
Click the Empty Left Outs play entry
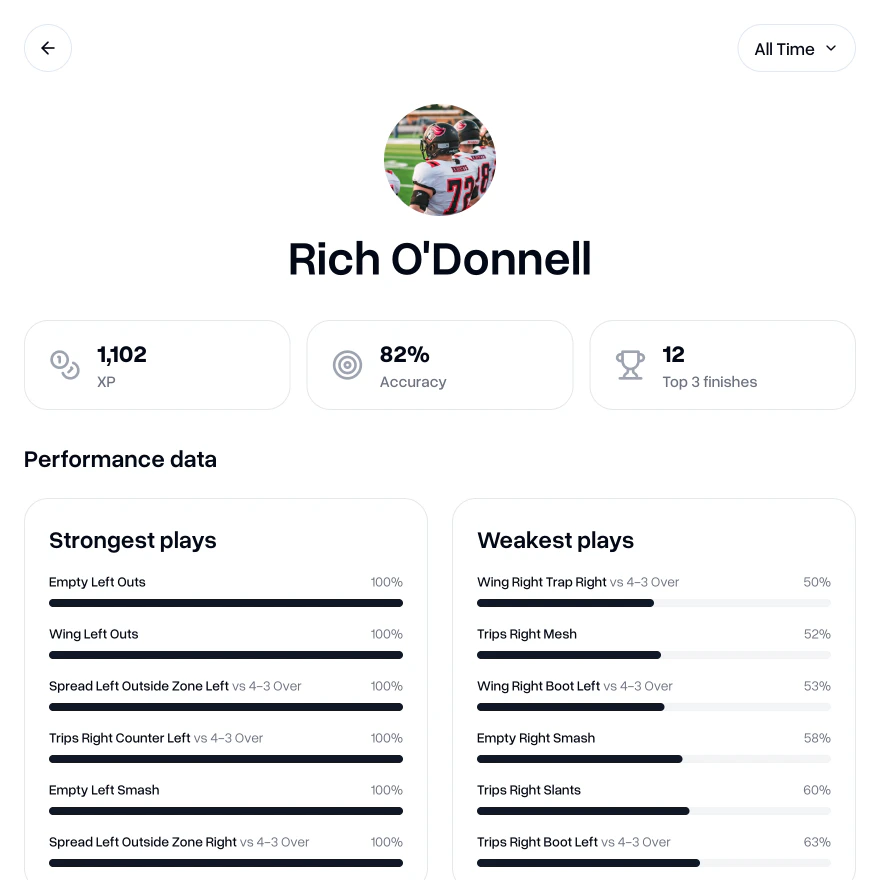[97, 582]
